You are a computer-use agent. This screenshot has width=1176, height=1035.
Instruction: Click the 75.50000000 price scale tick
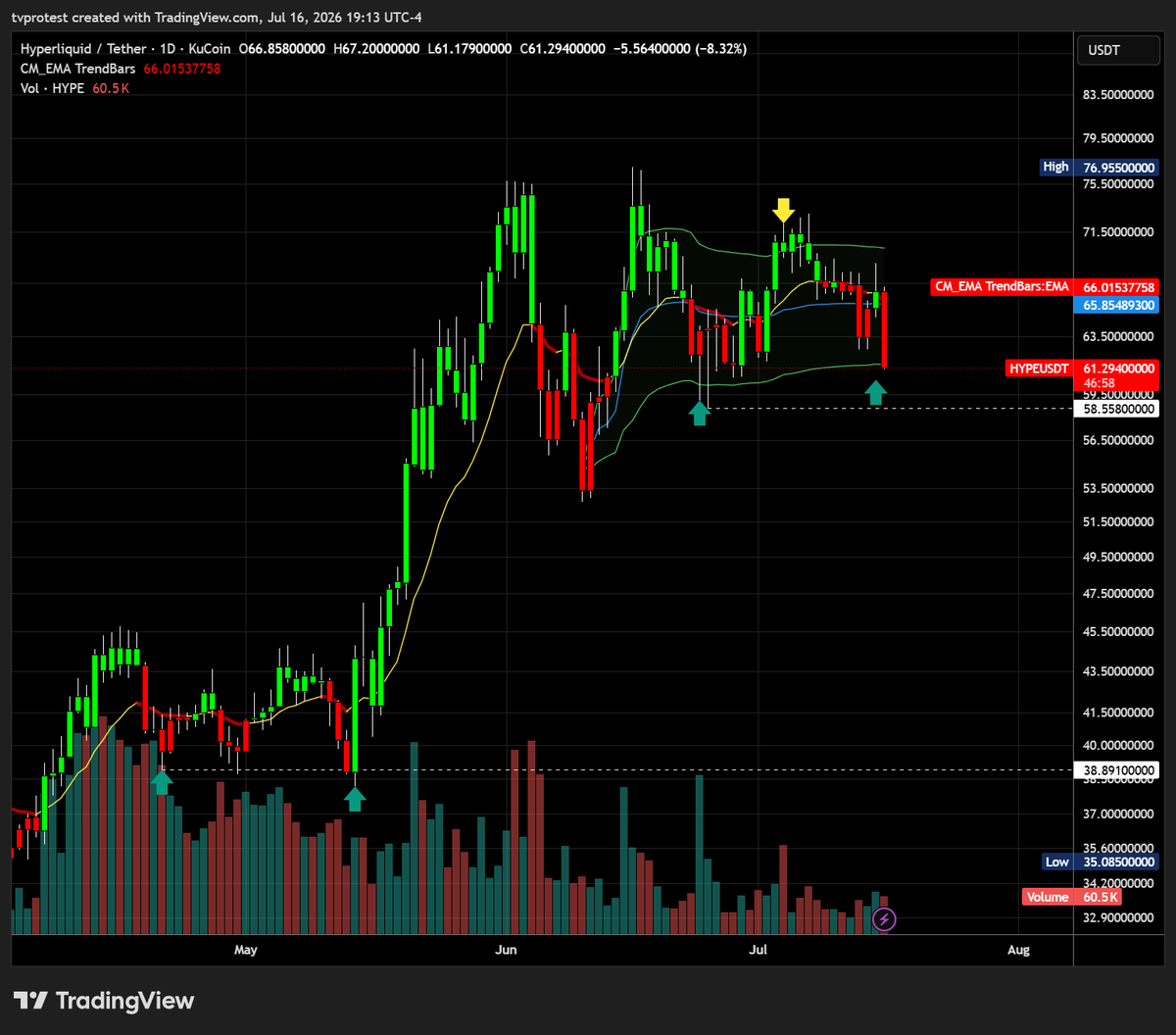1120,184
